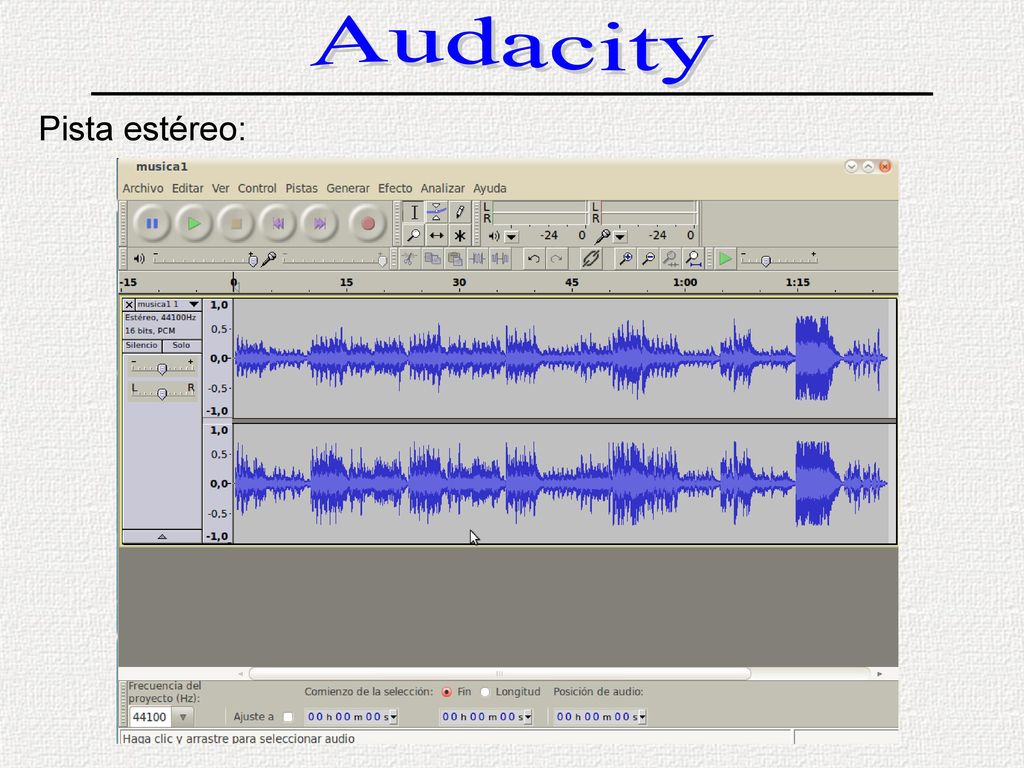1024x768 pixels.
Task: Click the Silence audio icon
Action: tap(500, 259)
